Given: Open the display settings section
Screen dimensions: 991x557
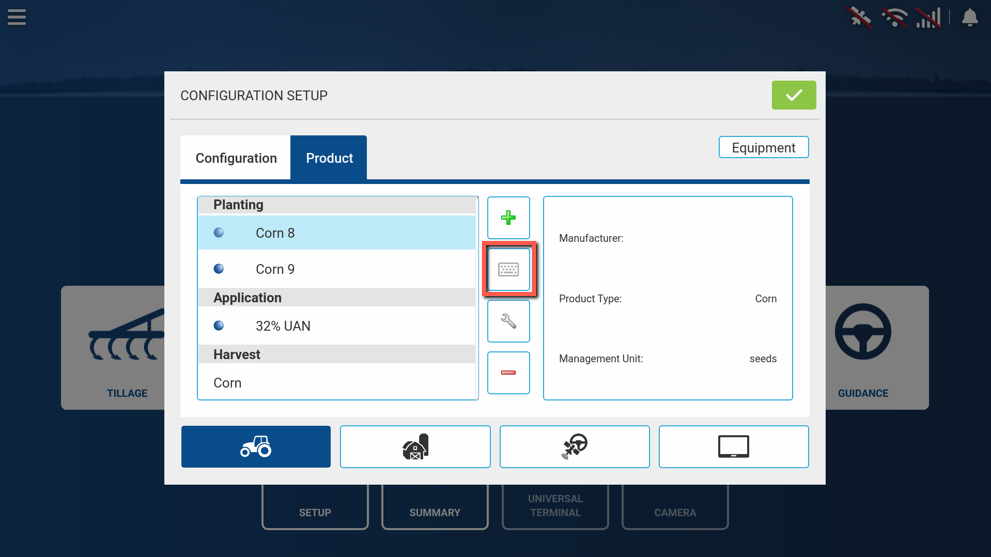Looking at the screenshot, I should coord(734,446).
